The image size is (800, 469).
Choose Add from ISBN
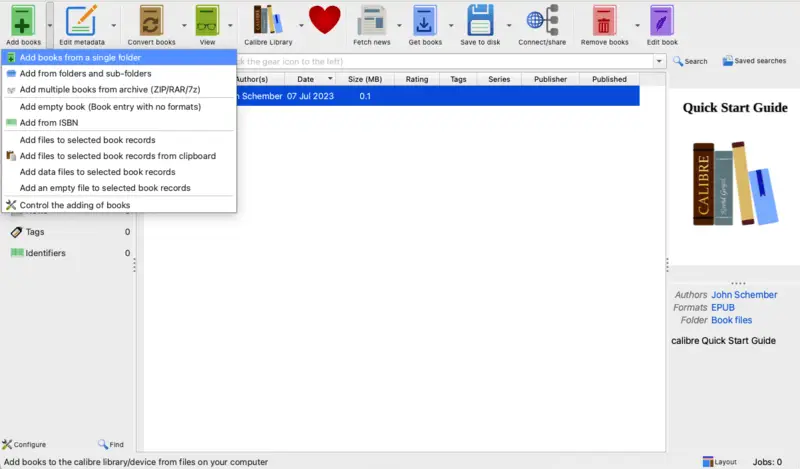pyautogui.click(x=119, y=122)
